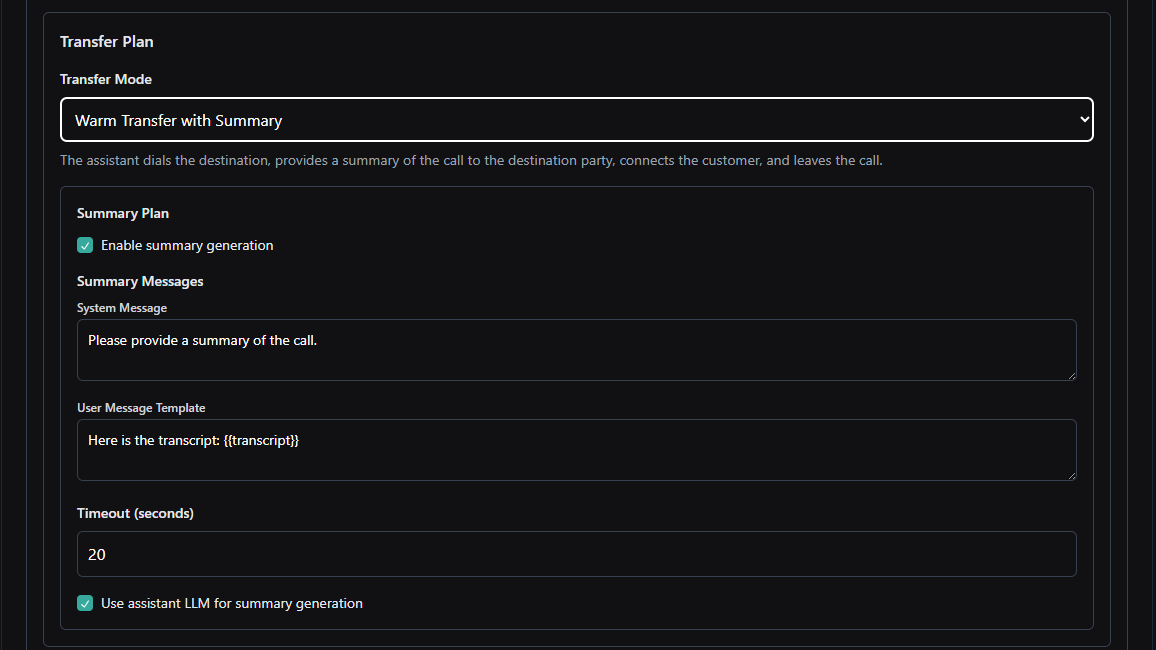Viewport: 1156px width, 650px height.
Task: Click the 'Summary Messages' subheading
Action: (x=140, y=282)
